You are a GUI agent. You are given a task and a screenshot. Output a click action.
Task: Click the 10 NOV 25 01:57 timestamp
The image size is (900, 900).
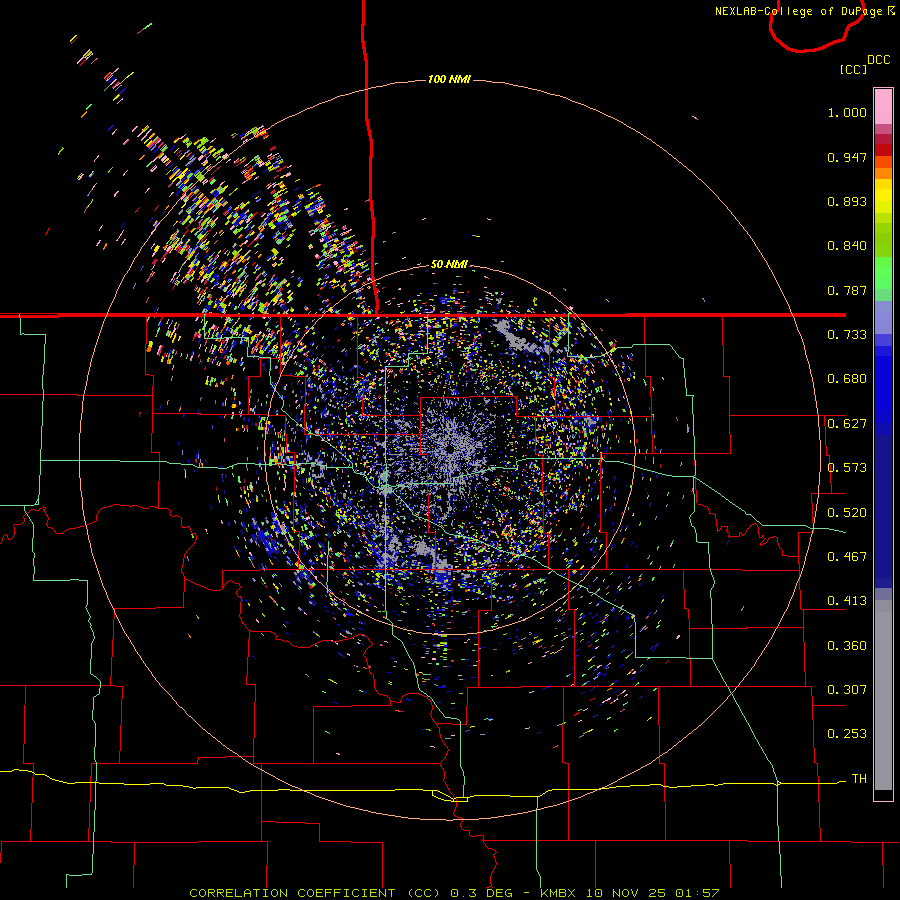tap(653, 893)
